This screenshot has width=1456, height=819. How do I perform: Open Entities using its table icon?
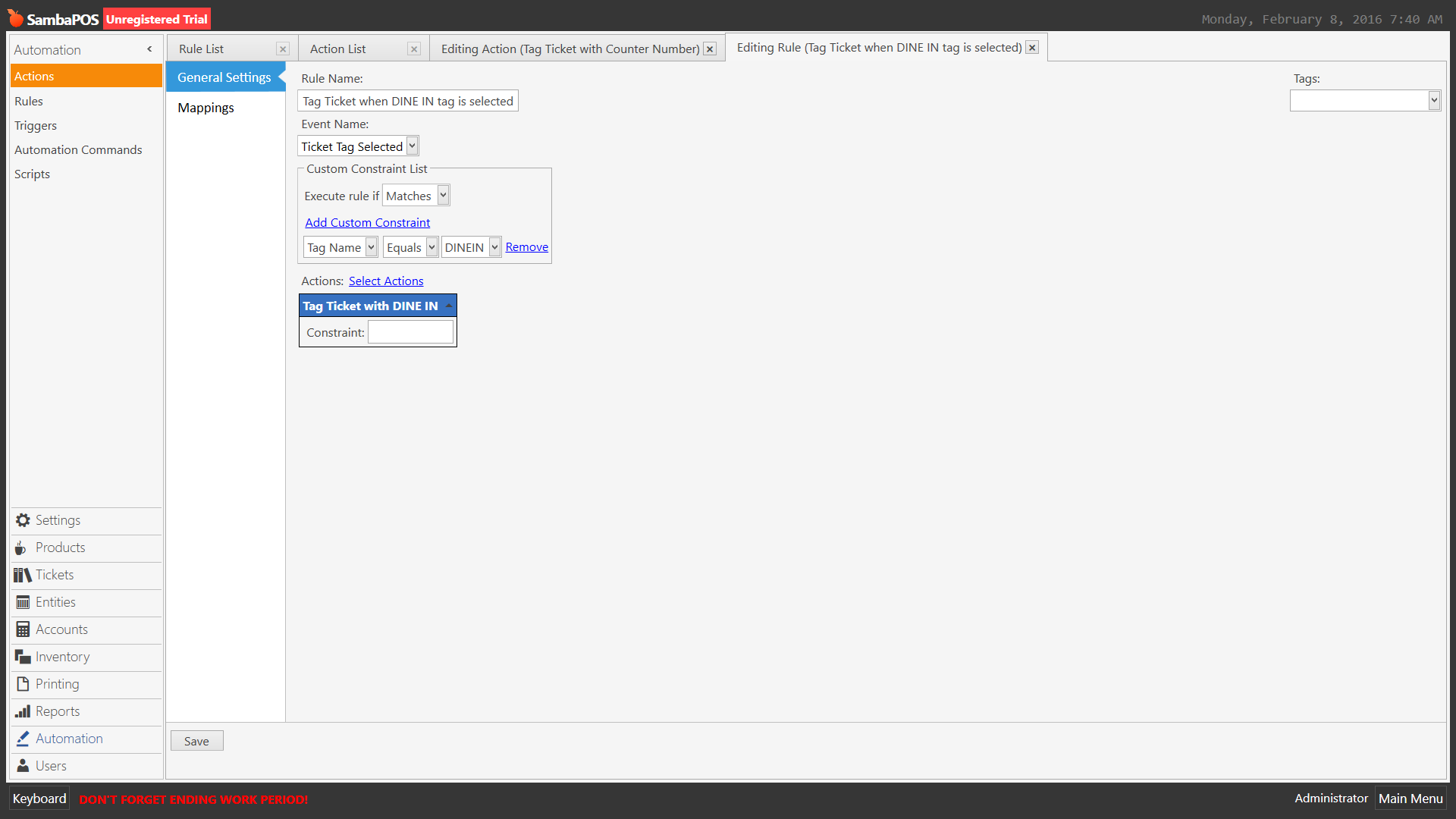click(23, 602)
